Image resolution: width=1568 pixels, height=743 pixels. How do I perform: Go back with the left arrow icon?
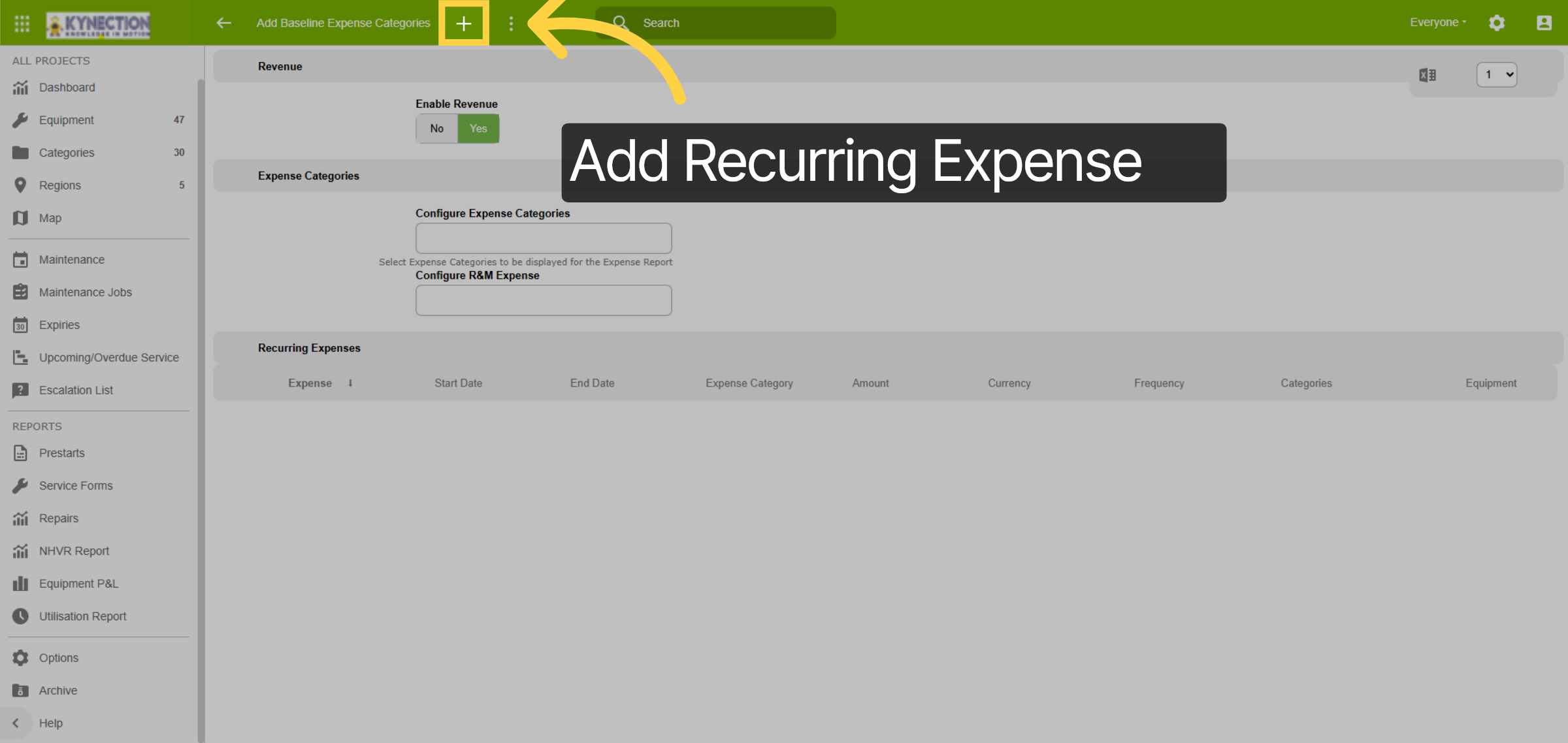click(x=223, y=23)
